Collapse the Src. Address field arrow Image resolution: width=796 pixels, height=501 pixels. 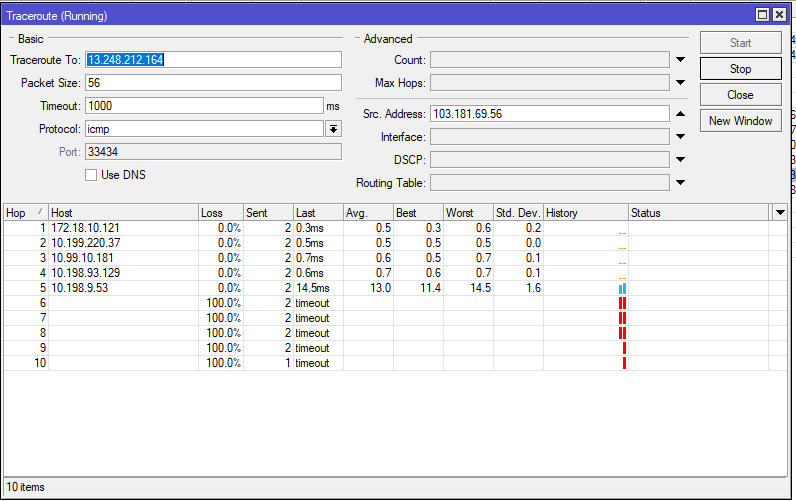(680, 114)
